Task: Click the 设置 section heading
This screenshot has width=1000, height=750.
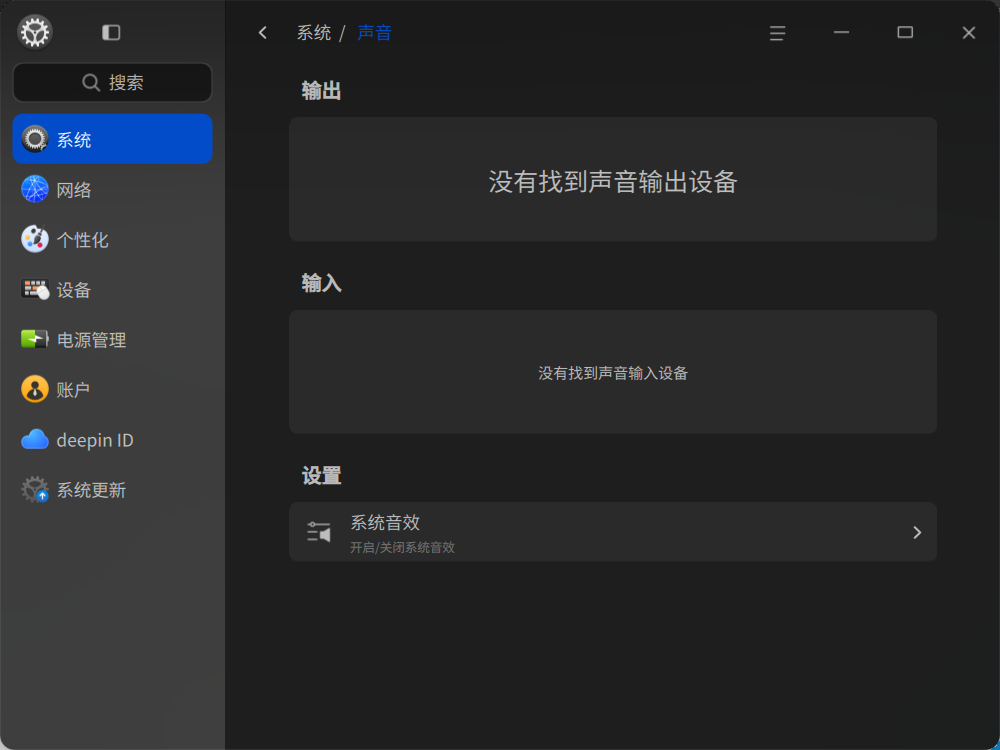Action: 321,476
